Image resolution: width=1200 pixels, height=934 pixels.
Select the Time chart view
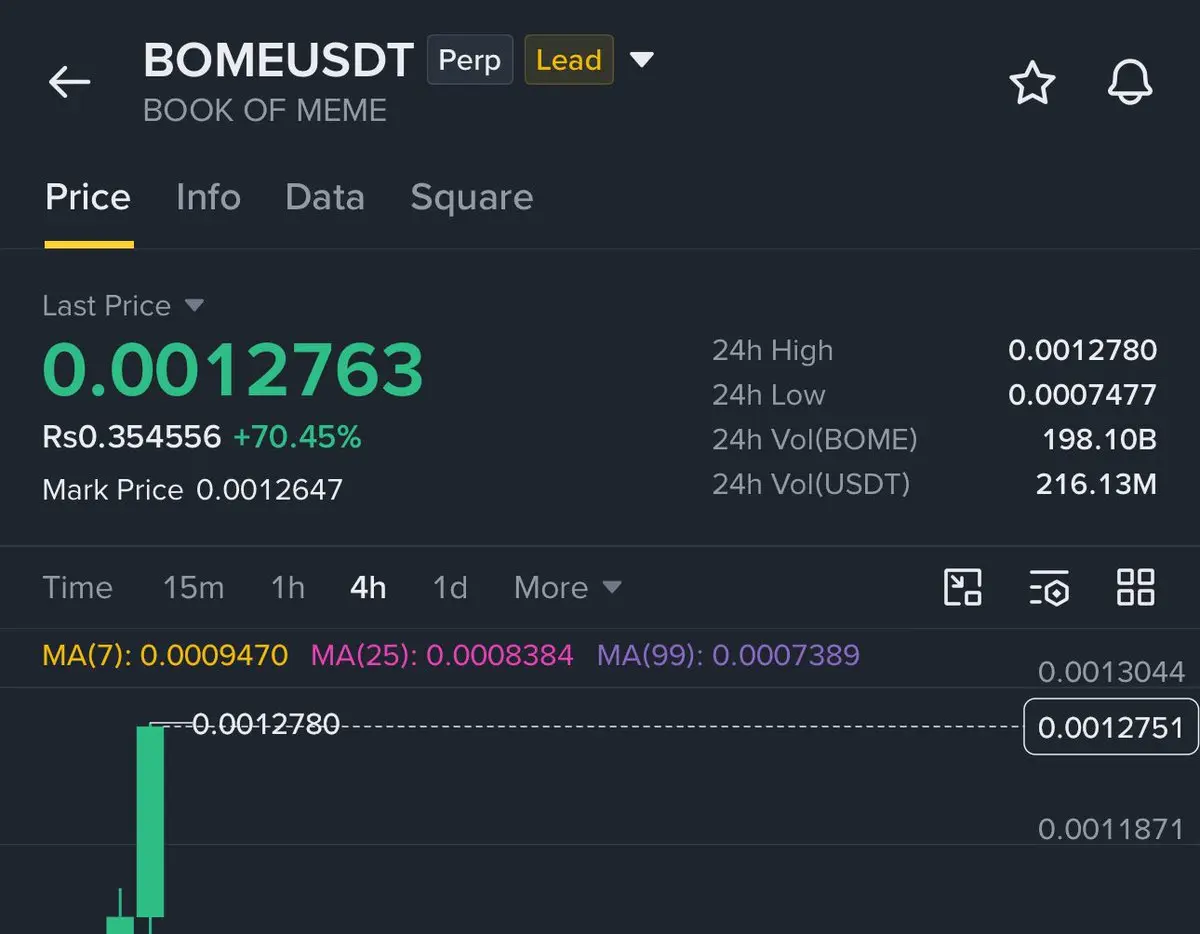point(77,587)
